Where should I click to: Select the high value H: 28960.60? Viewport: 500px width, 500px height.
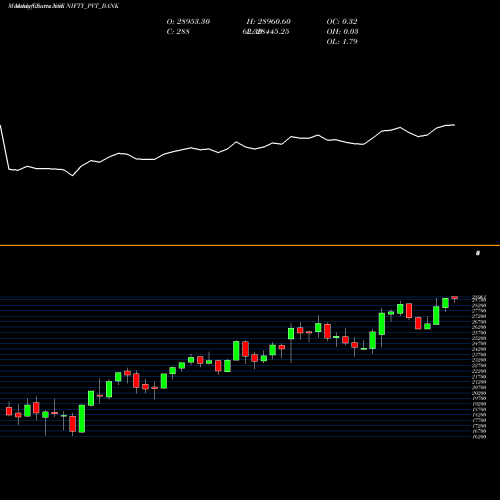[x=268, y=21]
